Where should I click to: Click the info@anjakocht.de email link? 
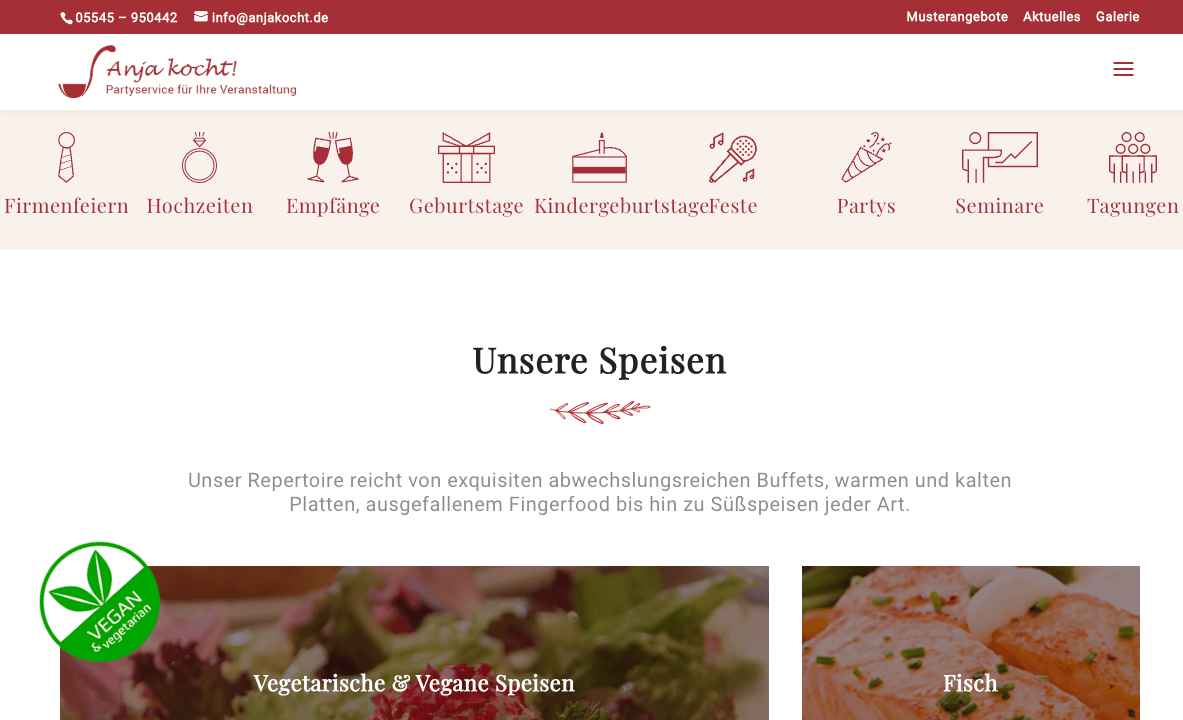pyautogui.click(x=261, y=17)
